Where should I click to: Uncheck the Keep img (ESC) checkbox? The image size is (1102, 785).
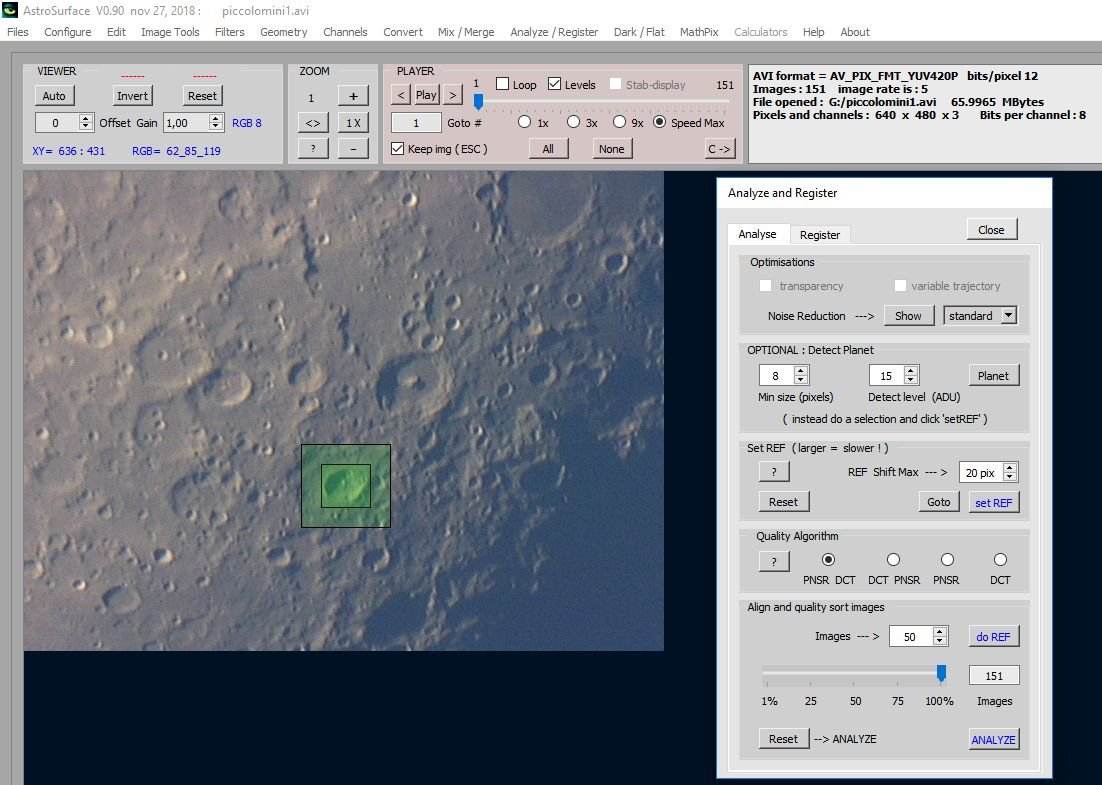(398, 149)
